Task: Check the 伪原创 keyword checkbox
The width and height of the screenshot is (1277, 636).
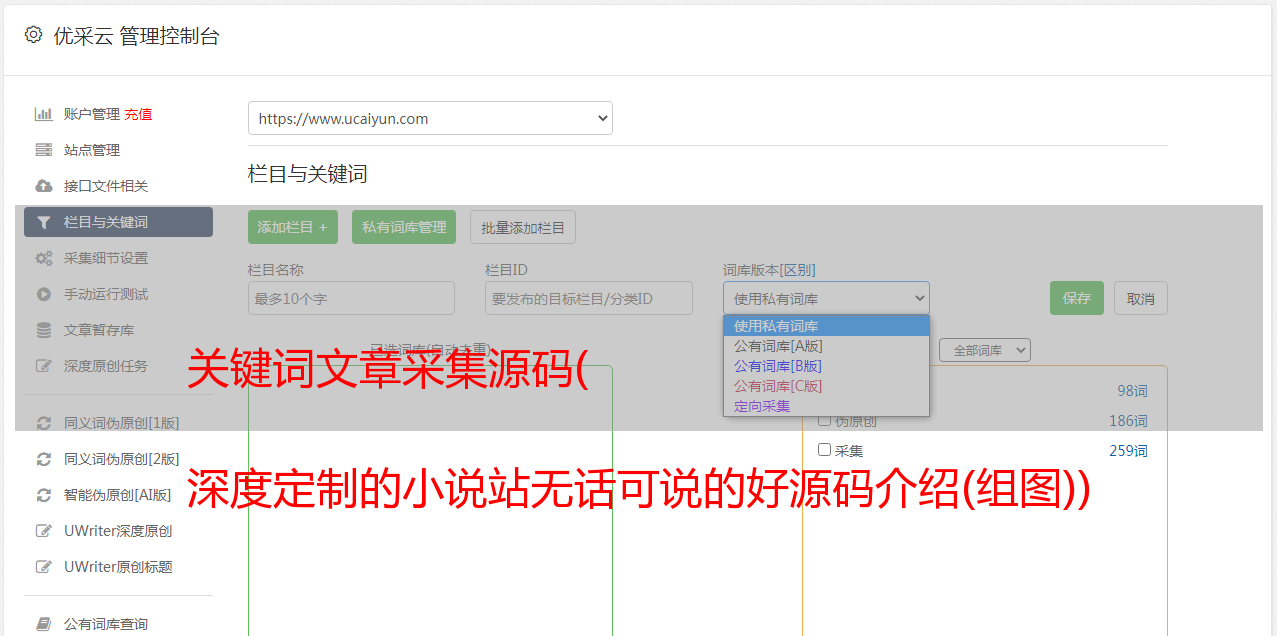Action: [825, 420]
